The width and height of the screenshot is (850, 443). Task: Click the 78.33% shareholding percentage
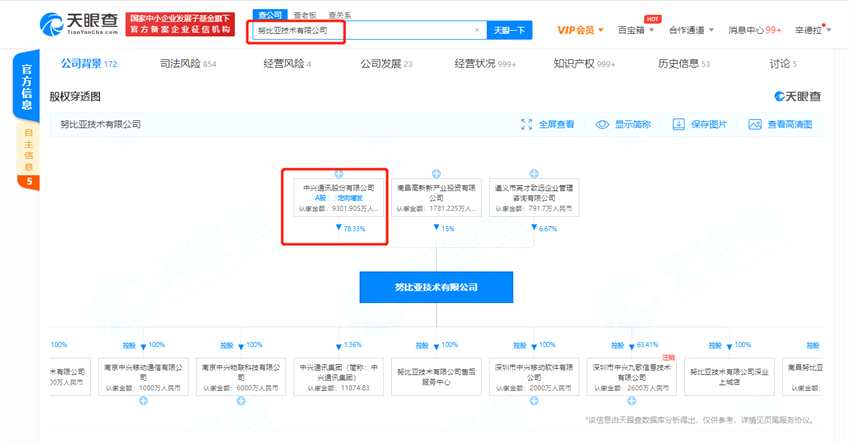tap(355, 229)
